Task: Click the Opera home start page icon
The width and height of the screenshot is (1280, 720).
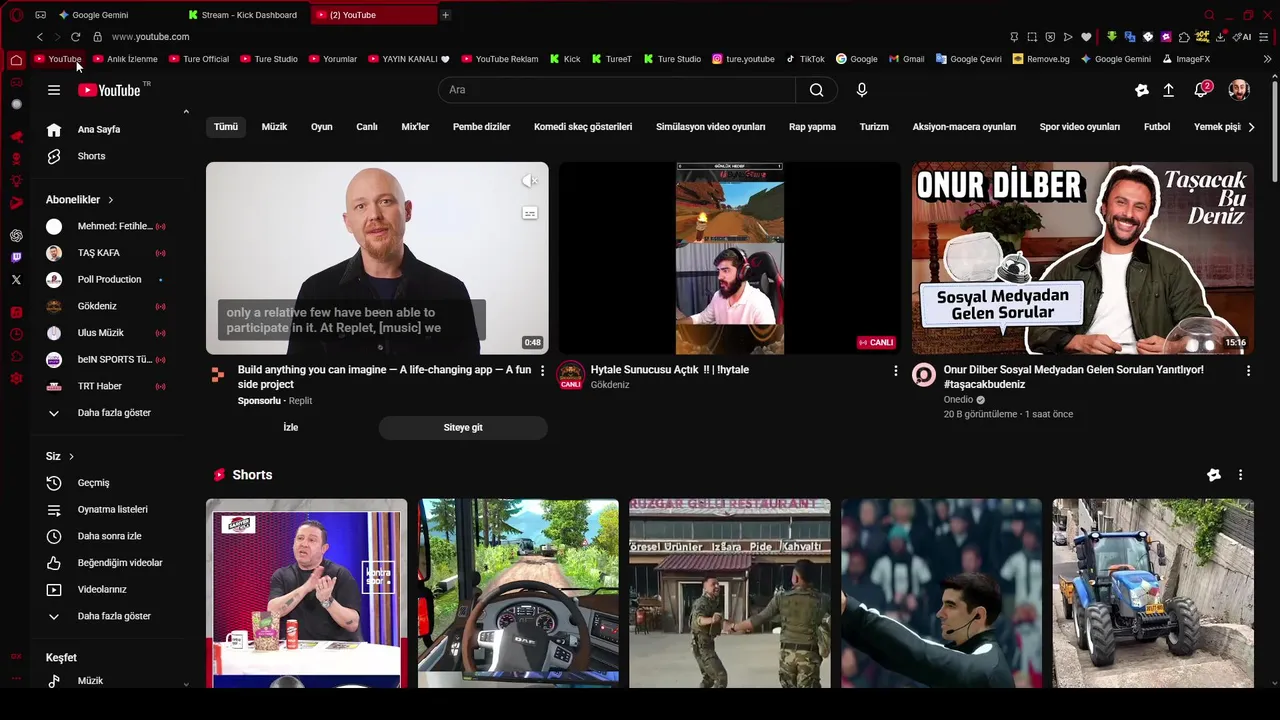Action: click(x=16, y=60)
